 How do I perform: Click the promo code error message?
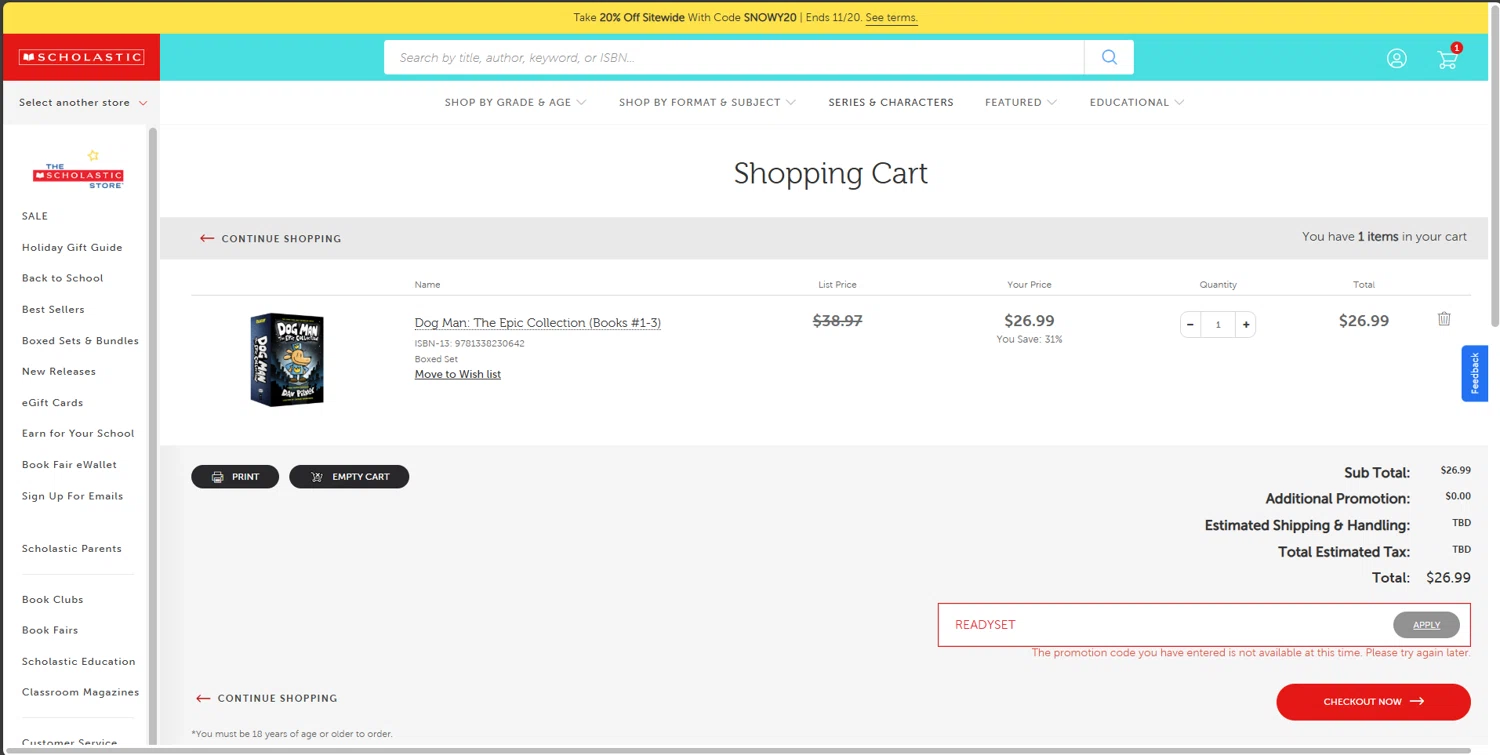pyautogui.click(x=1251, y=653)
